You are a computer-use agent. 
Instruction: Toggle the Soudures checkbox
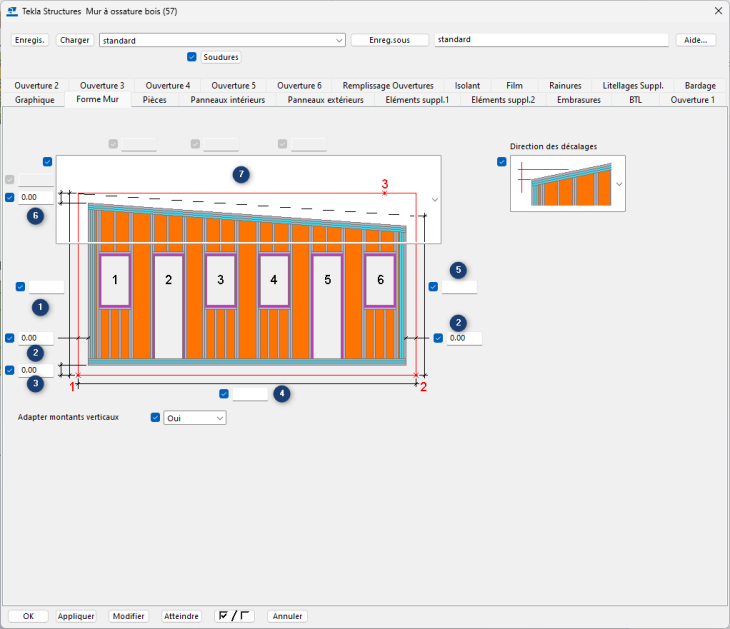pos(192,57)
